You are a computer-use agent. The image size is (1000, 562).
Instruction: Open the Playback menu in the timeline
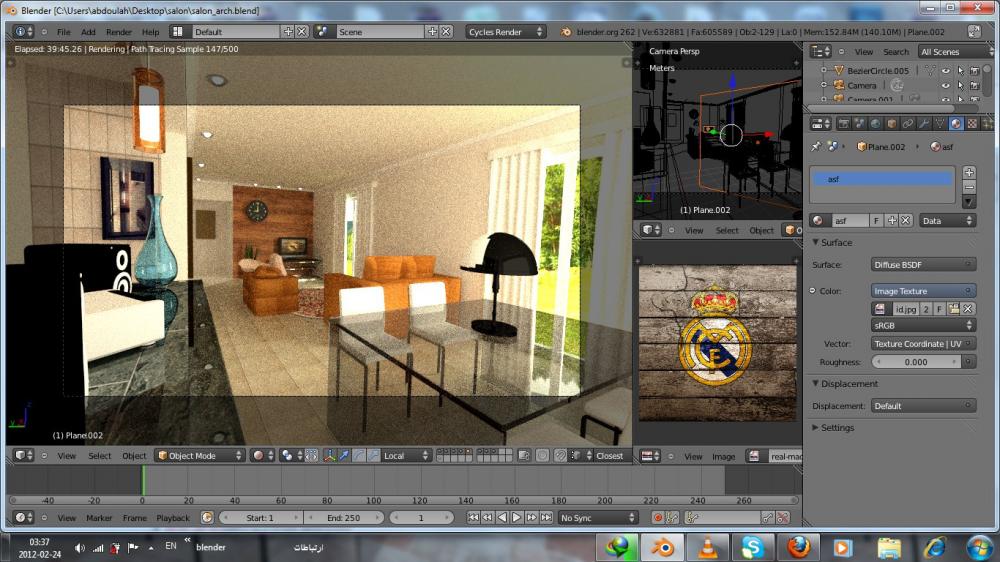(x=173, y=518)
